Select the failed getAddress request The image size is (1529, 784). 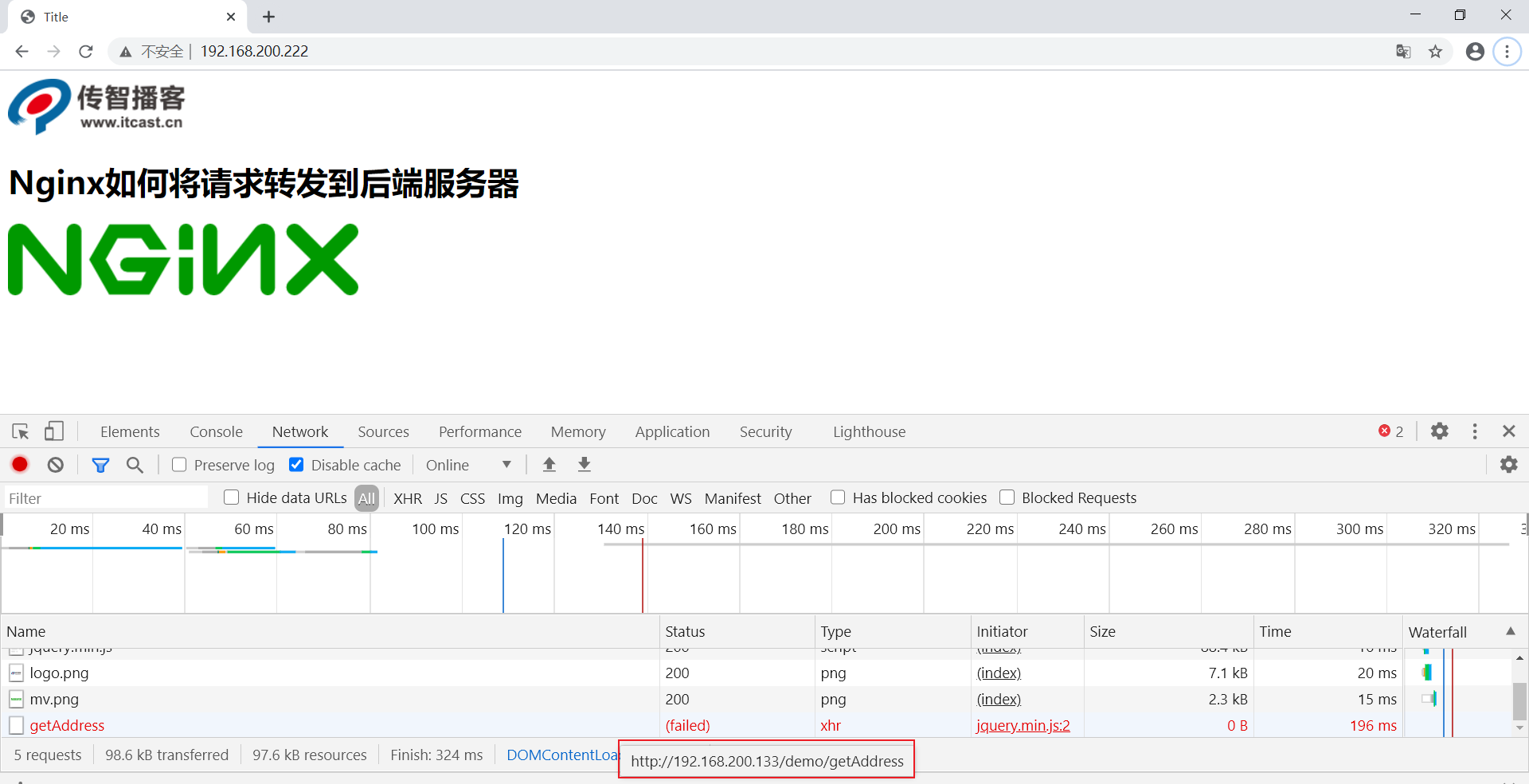click(67, 726)
